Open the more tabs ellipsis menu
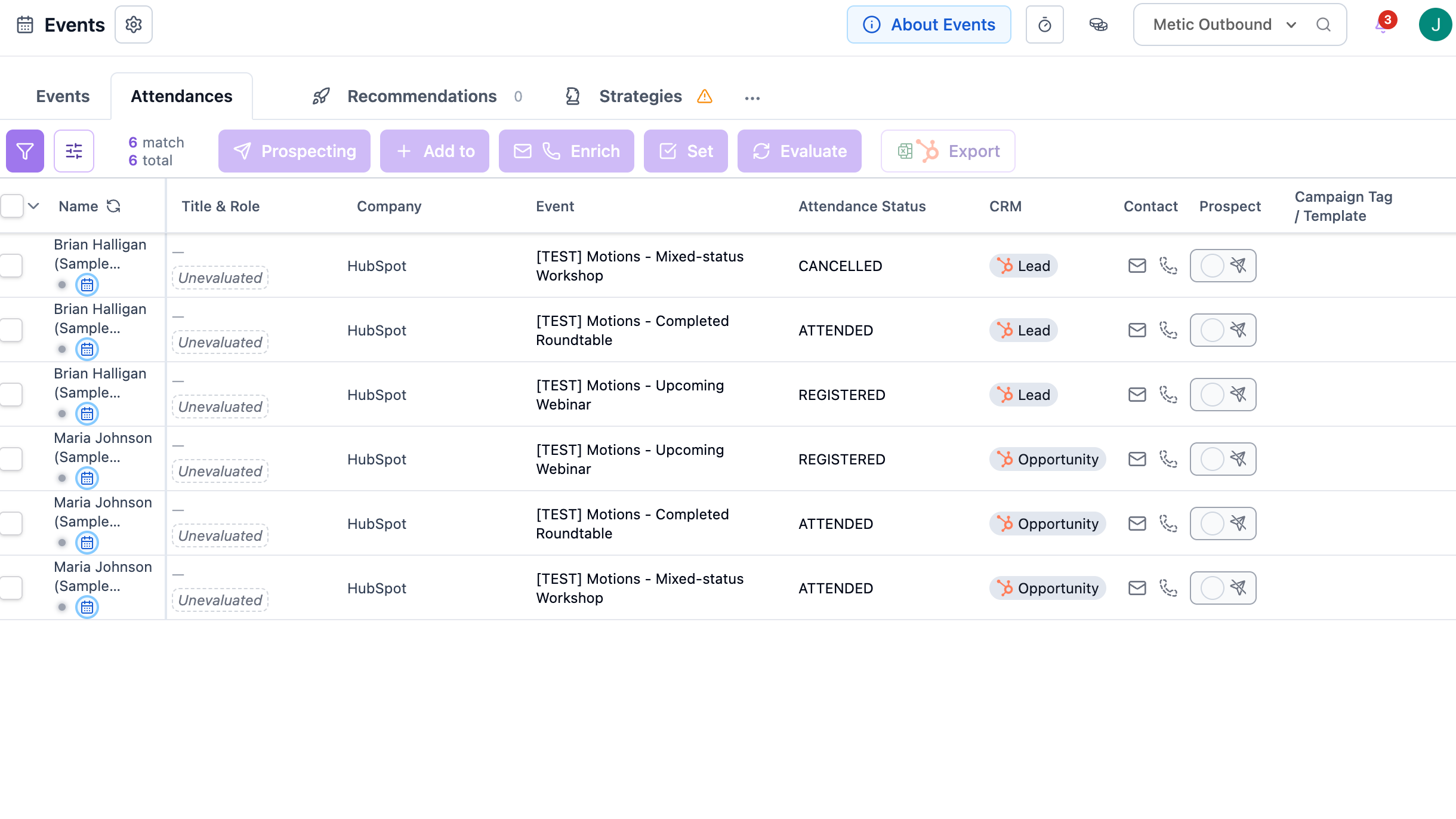 click(x=752, y=98)
